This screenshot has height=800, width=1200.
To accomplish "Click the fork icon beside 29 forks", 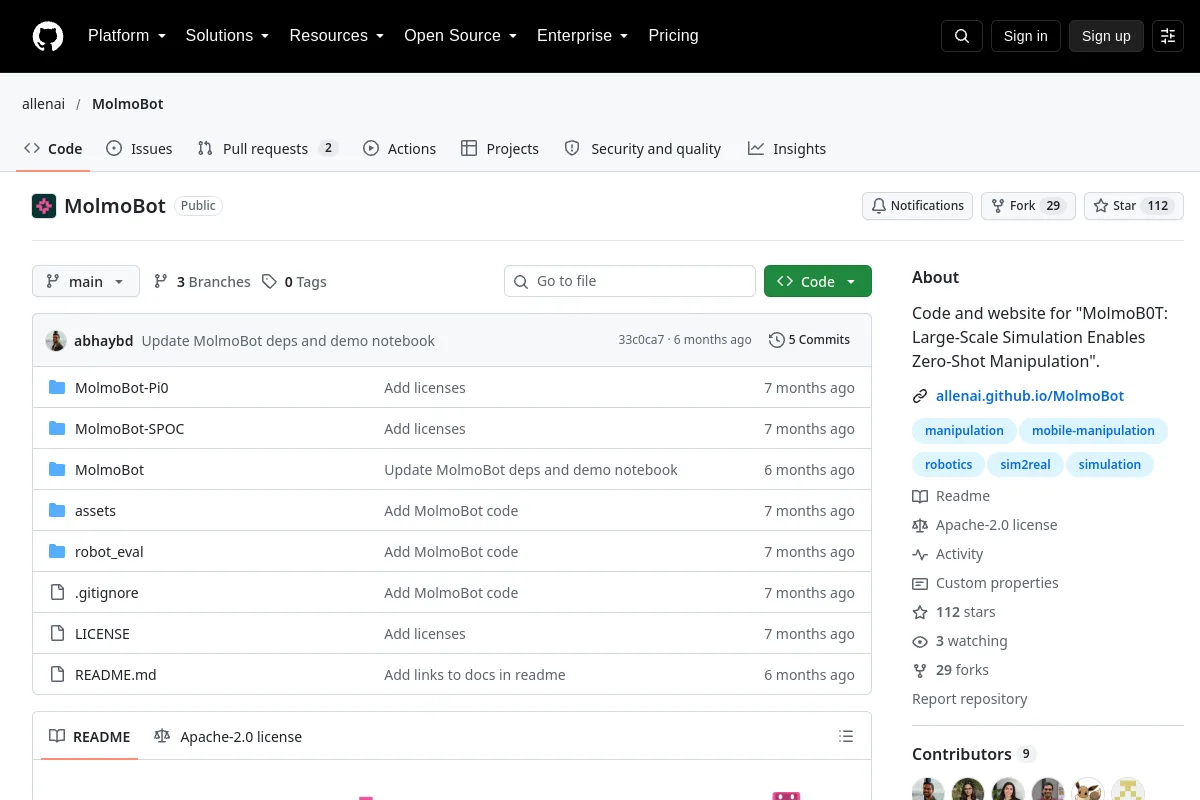I will coord(920,670).
